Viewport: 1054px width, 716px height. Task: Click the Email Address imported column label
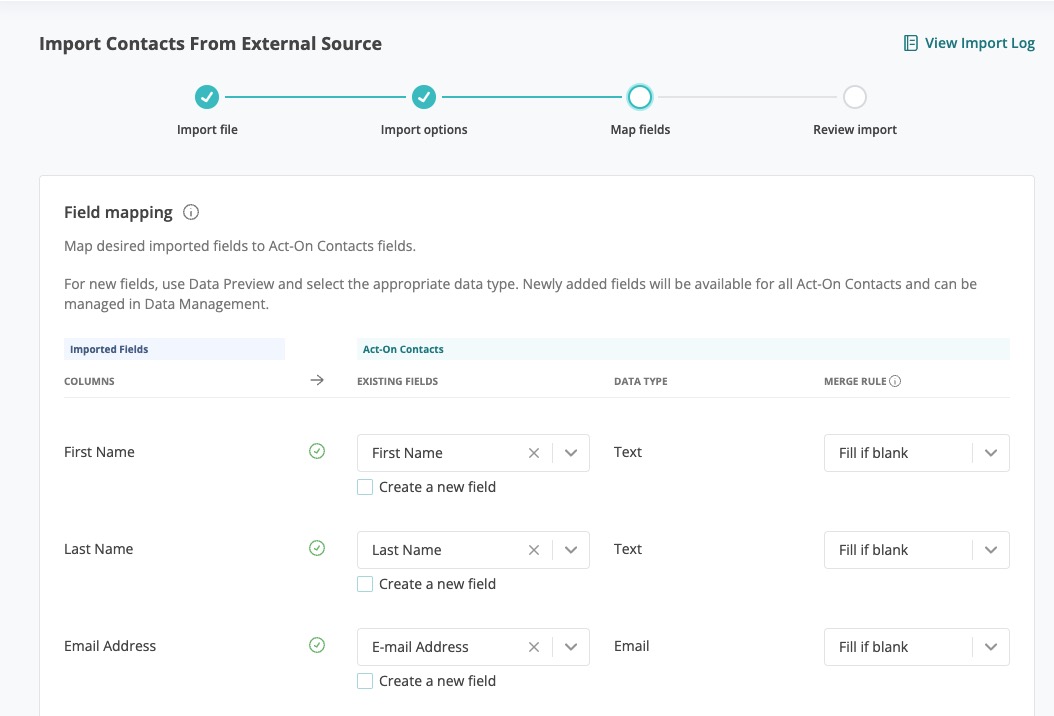tap(110, 646)
